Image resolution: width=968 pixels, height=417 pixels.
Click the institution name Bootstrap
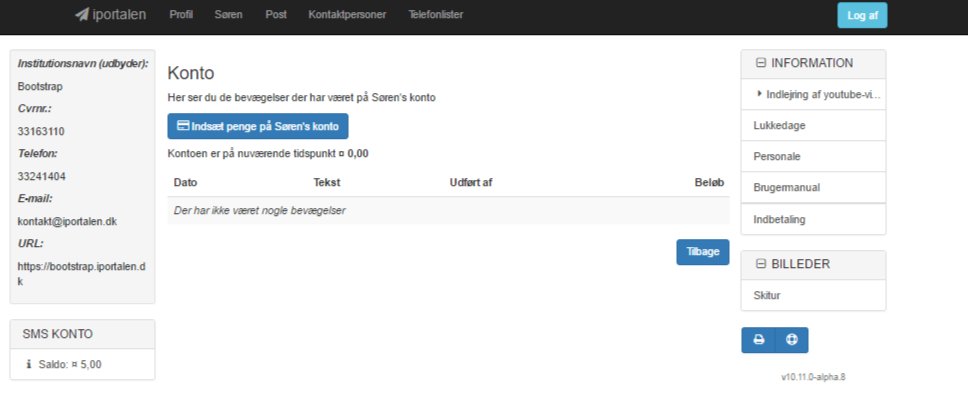point(40,86)
